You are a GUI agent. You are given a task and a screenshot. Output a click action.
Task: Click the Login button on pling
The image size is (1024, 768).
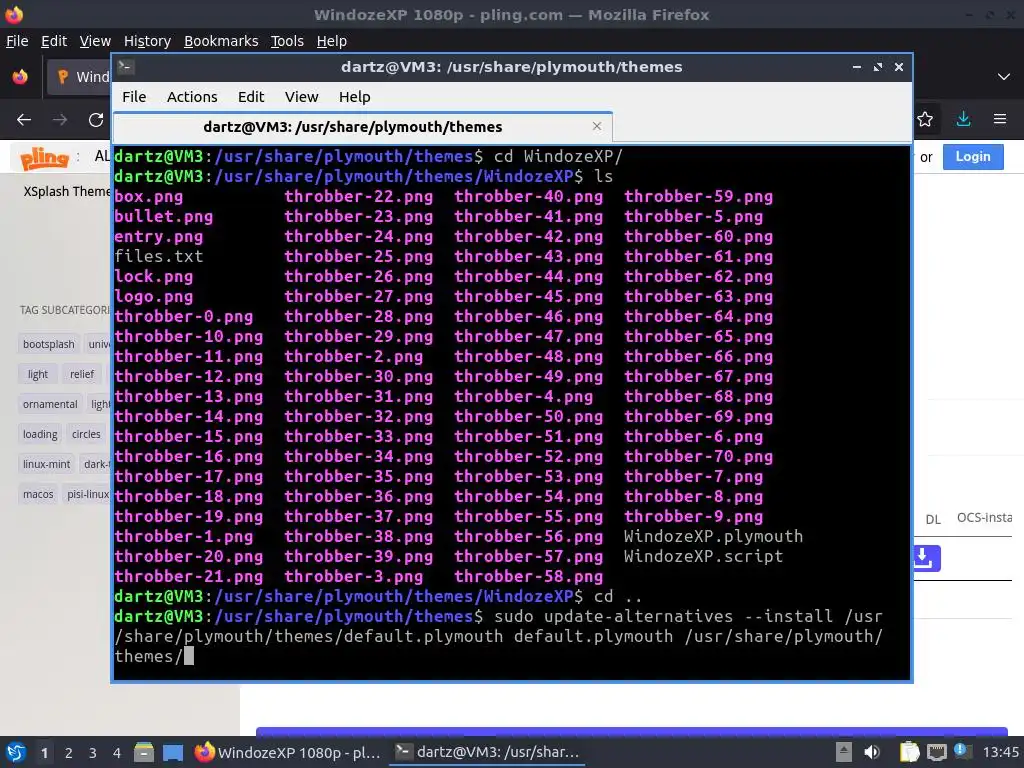coord(973,157)
